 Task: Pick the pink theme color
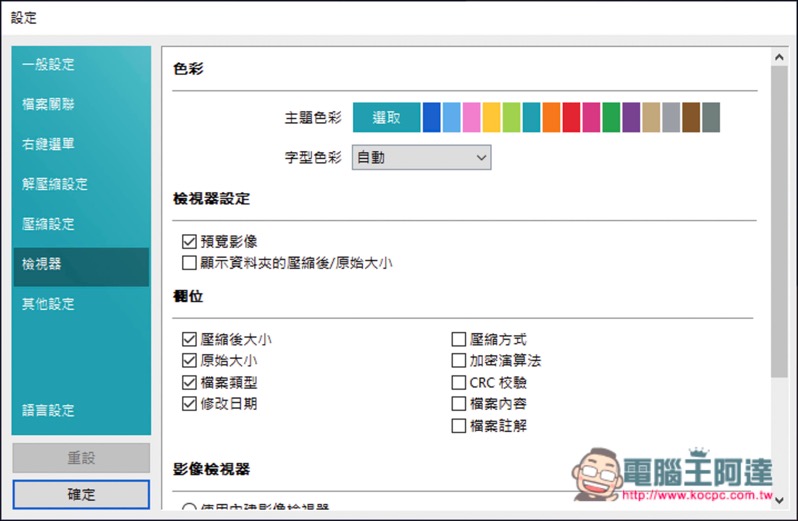[x=471, y=118]
